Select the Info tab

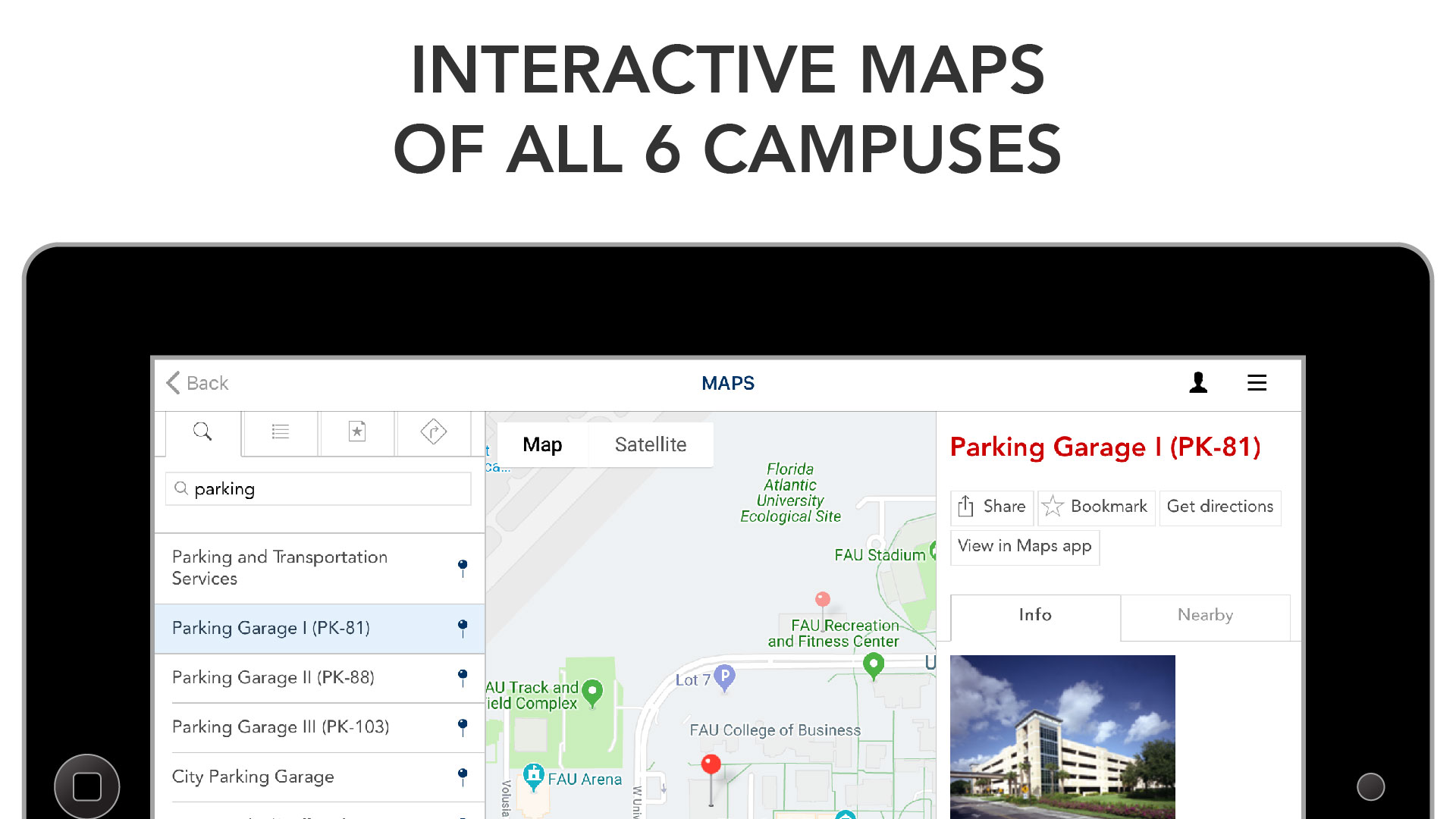tap(1035, 616)
